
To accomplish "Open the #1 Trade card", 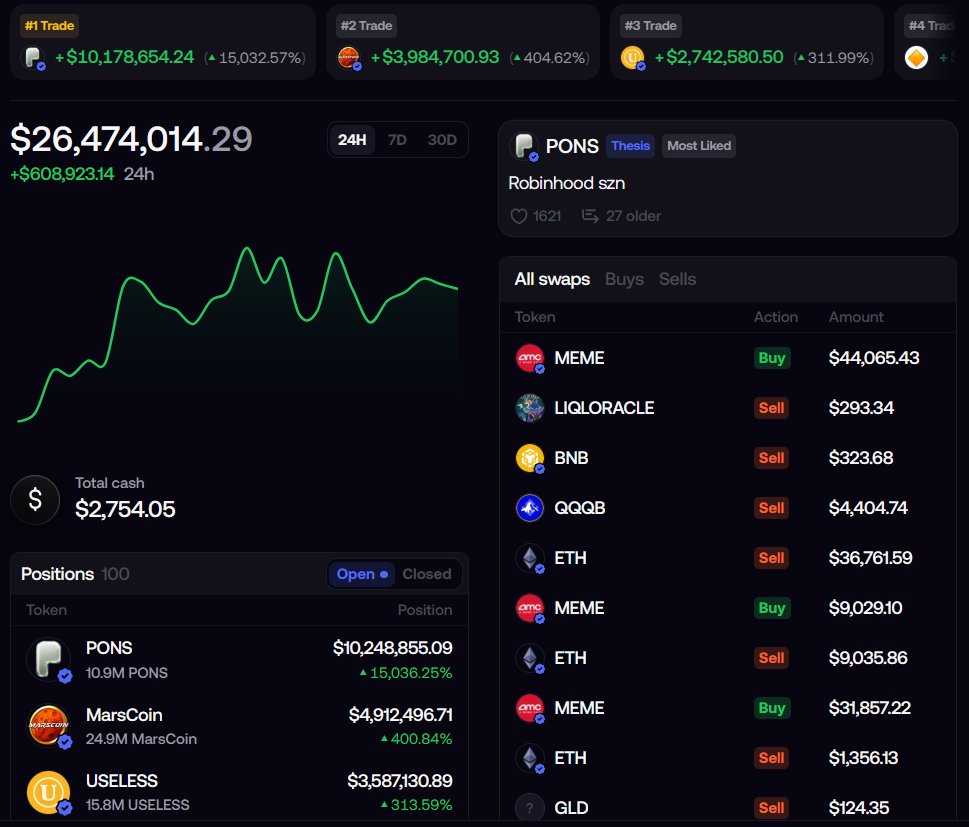I will pos(163,42).
